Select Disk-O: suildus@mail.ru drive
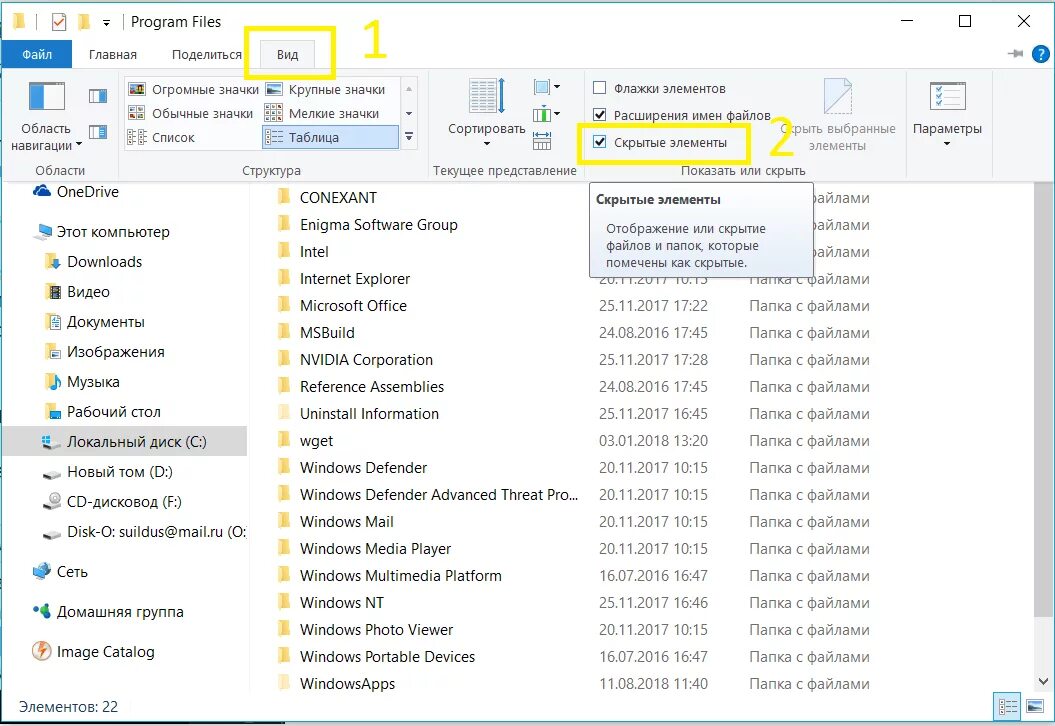The height and width of the screenshot is (726, 1055). (145, 532)
